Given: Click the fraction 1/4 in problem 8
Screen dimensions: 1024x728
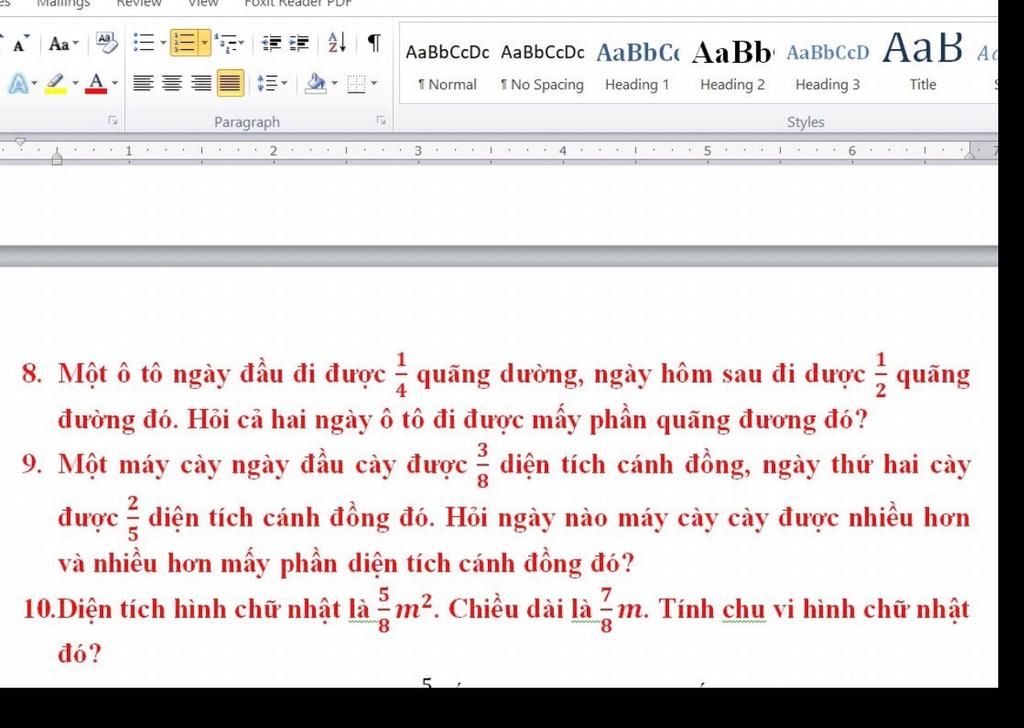Looking at the screenshot, I should (x=401, y=374).
